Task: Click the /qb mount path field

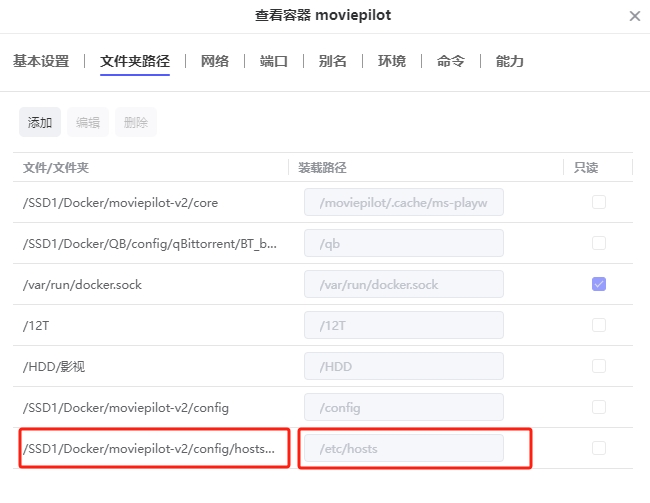Action: pos(403,243)
